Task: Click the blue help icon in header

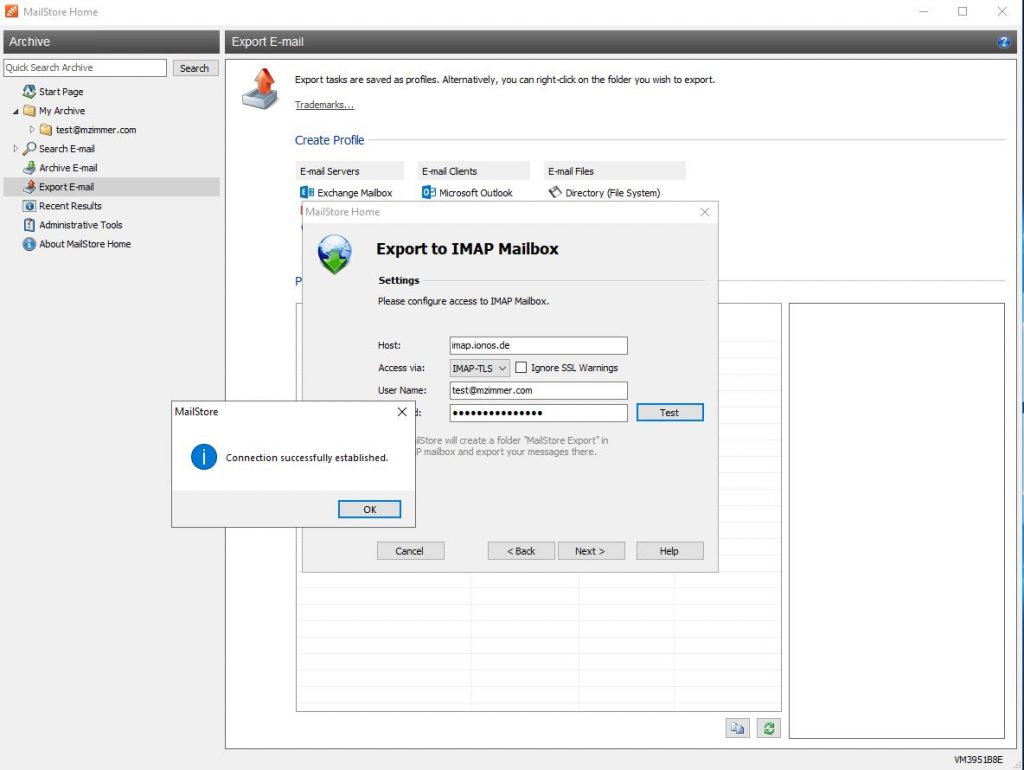Action: pyautogui.click(x=1003, y=42)
